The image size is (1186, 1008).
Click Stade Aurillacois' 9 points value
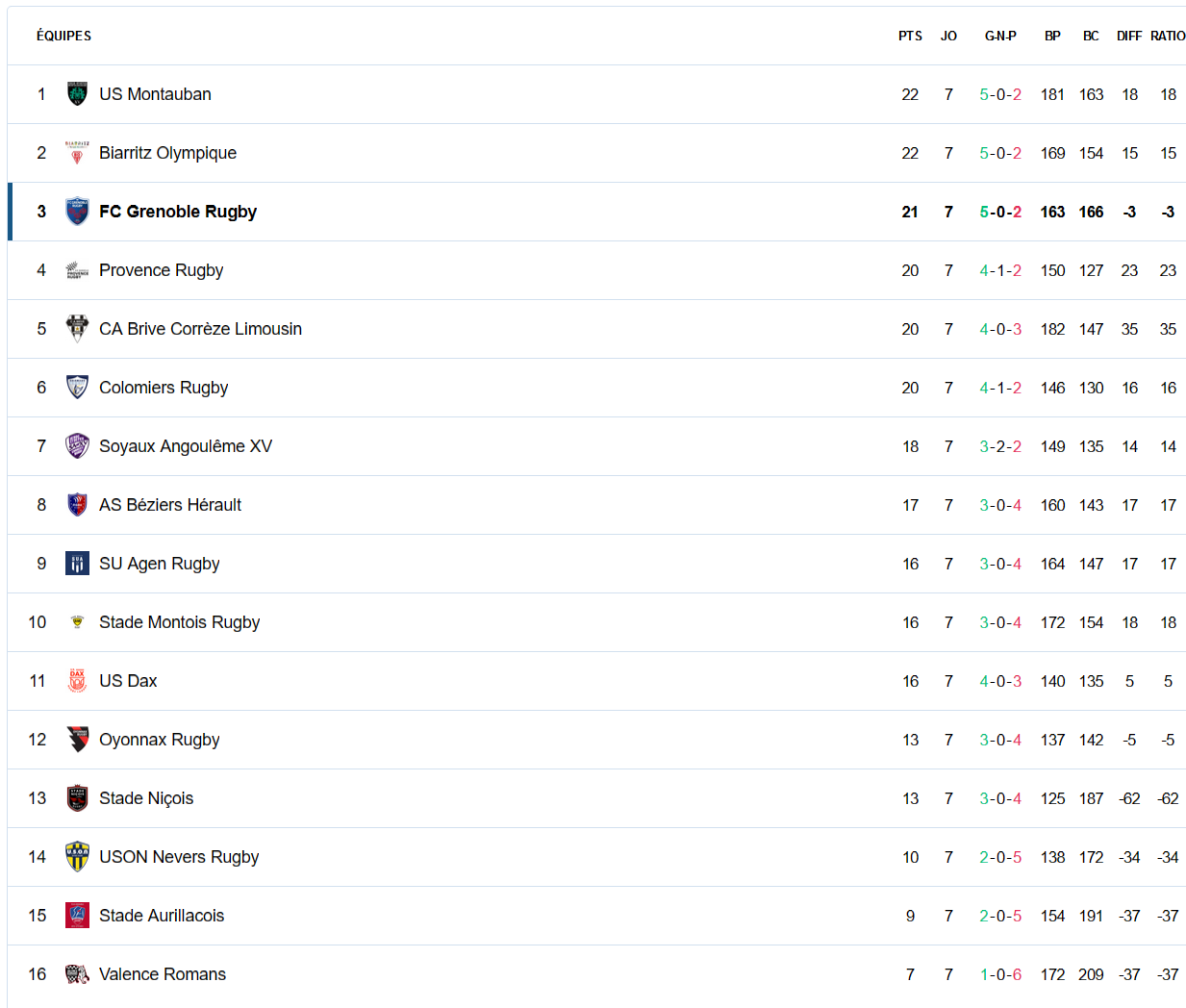click(910, 916)
